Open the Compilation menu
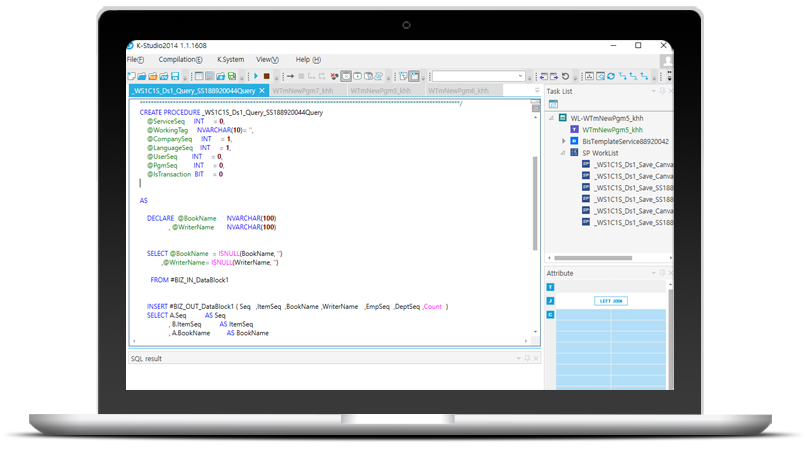The height and width of the screenshot is (450, 805). [181, 60]
